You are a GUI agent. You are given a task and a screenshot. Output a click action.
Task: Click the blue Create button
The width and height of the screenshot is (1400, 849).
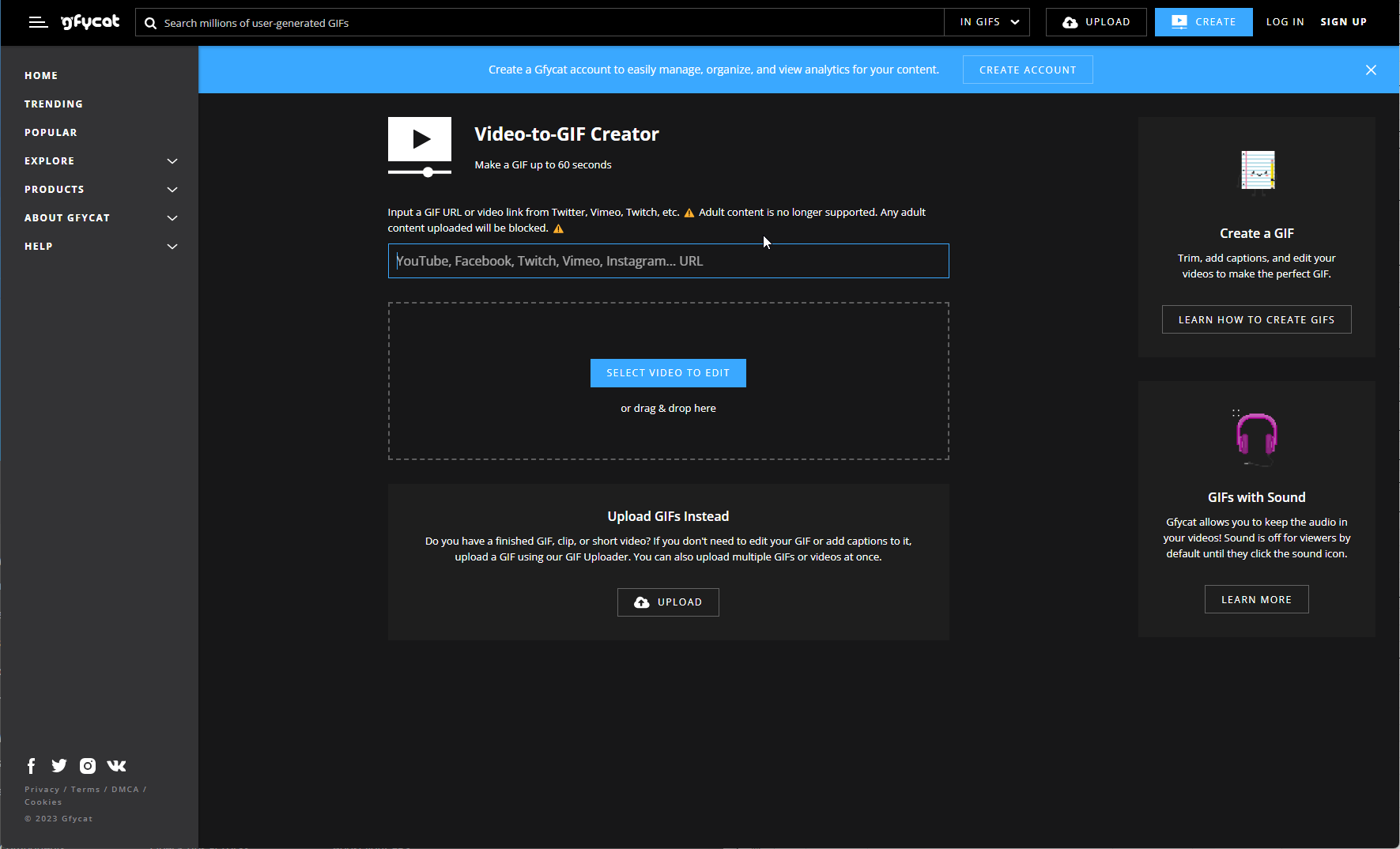point(1203,22)
